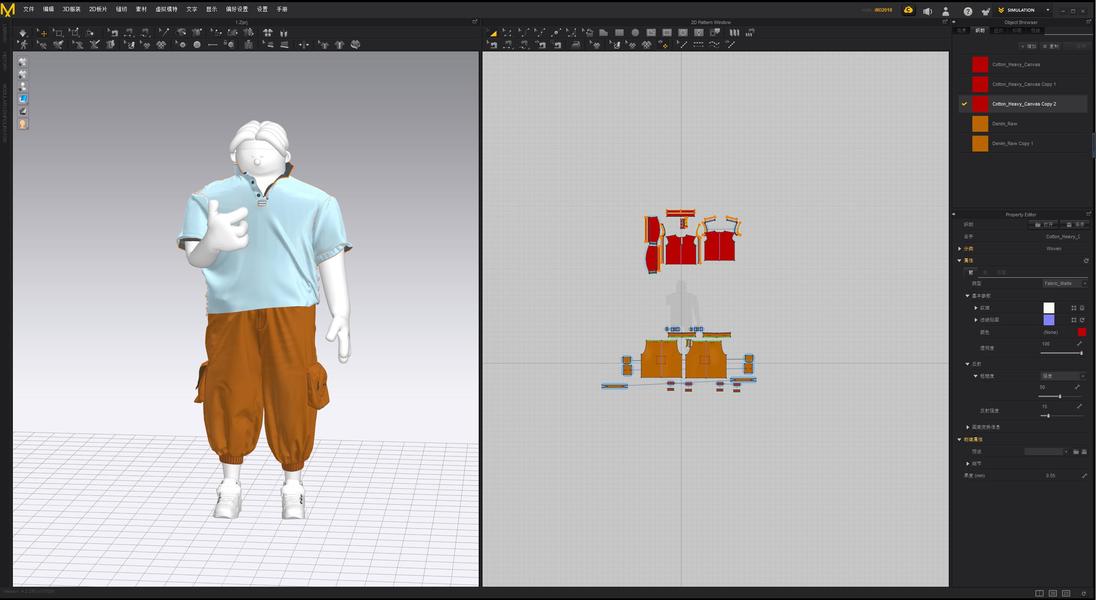Expand the 法线贴图 normal map row

pyautogui.click(x=976, y=320)
